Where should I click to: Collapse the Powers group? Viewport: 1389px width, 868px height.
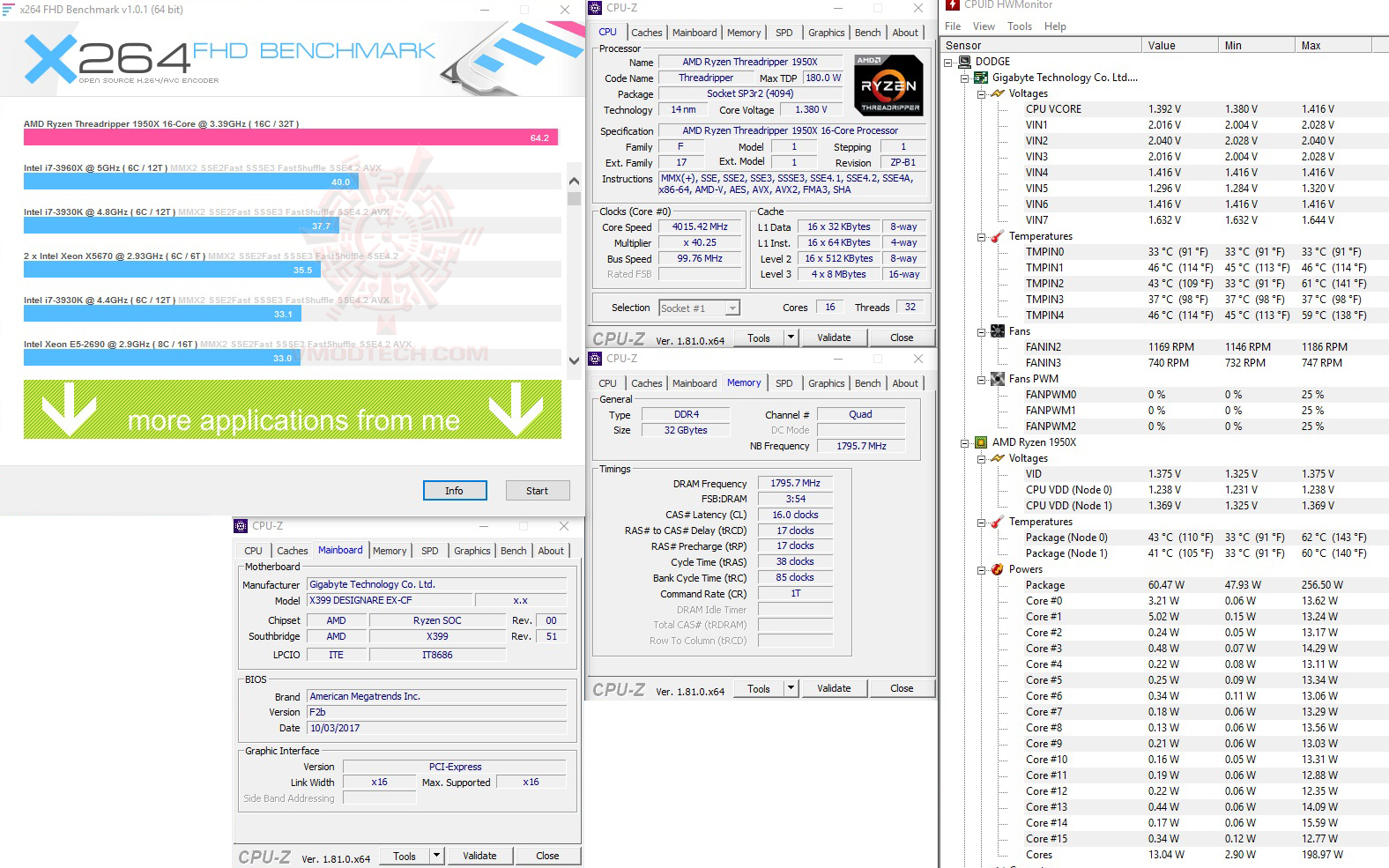981,570
